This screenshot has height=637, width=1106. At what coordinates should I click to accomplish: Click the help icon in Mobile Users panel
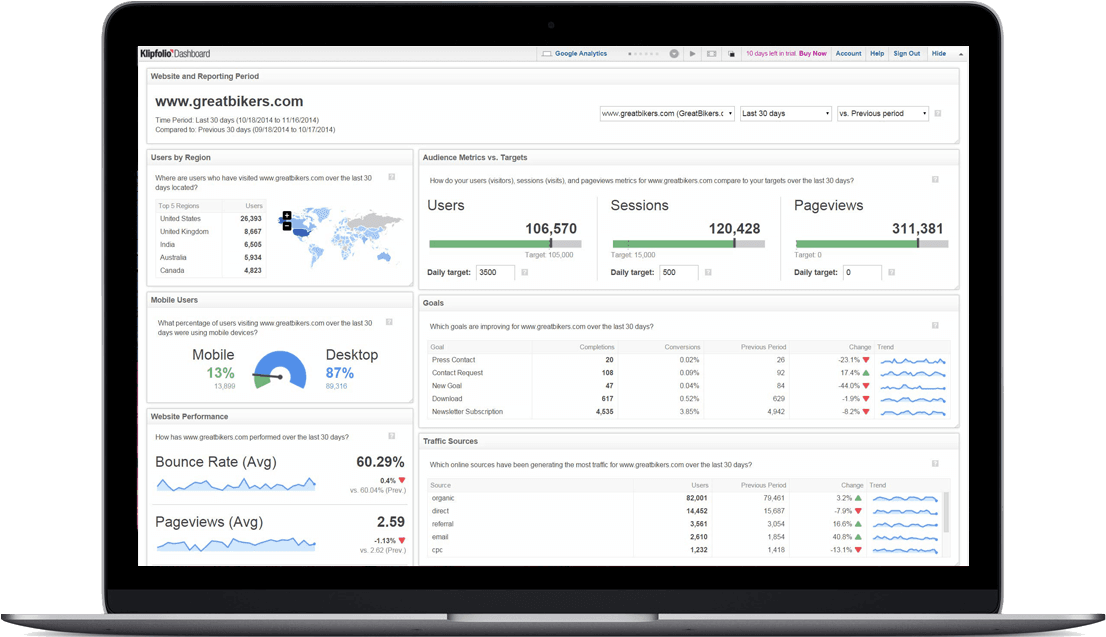[x=391, y=323]
